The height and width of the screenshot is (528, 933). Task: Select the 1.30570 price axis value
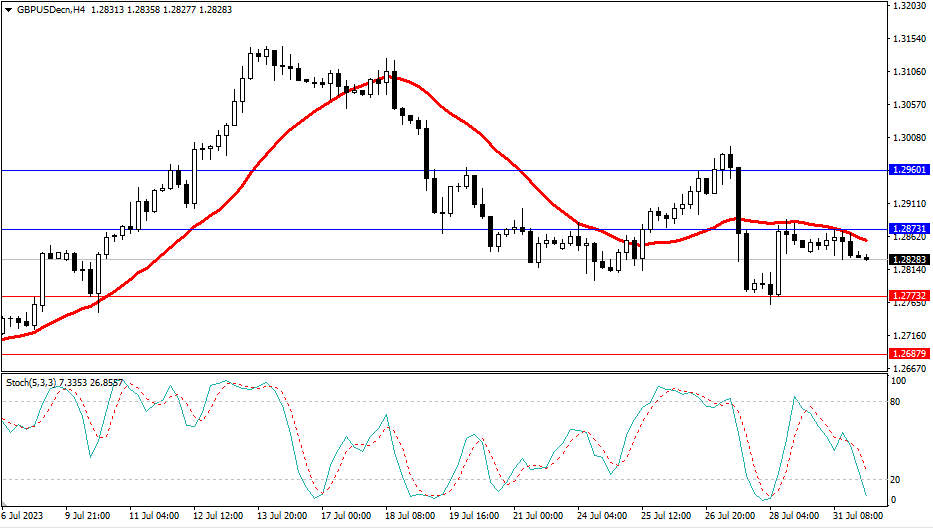908,104
